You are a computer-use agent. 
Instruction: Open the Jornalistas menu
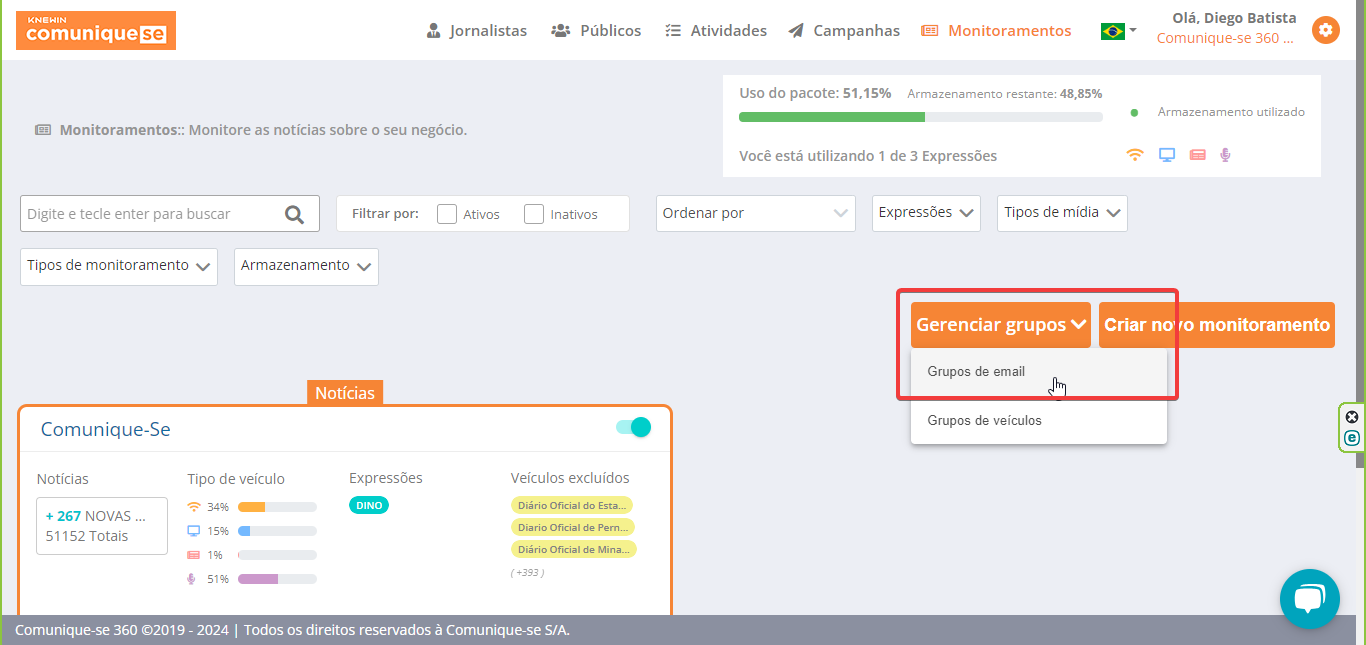point(476,31)
